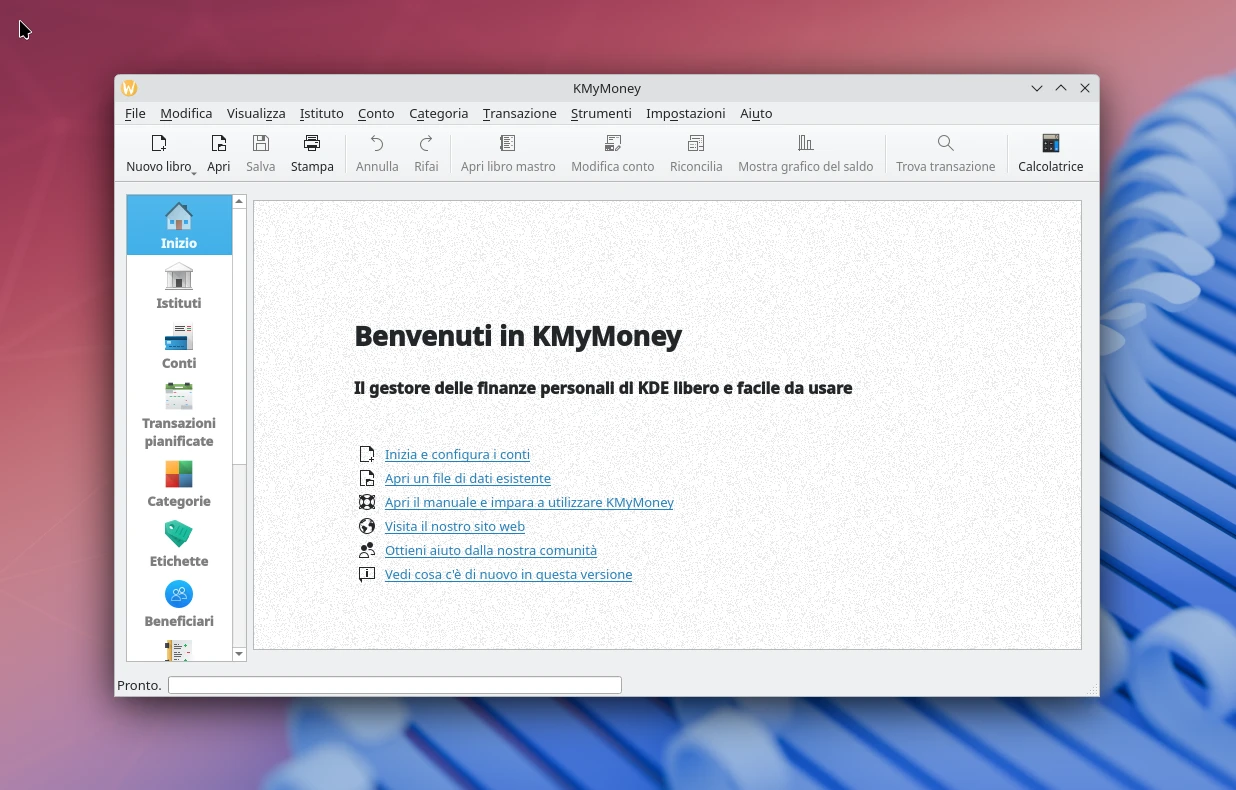Select the Inizio home view
The image size is (1236, 790).
[x=179, y=226]
